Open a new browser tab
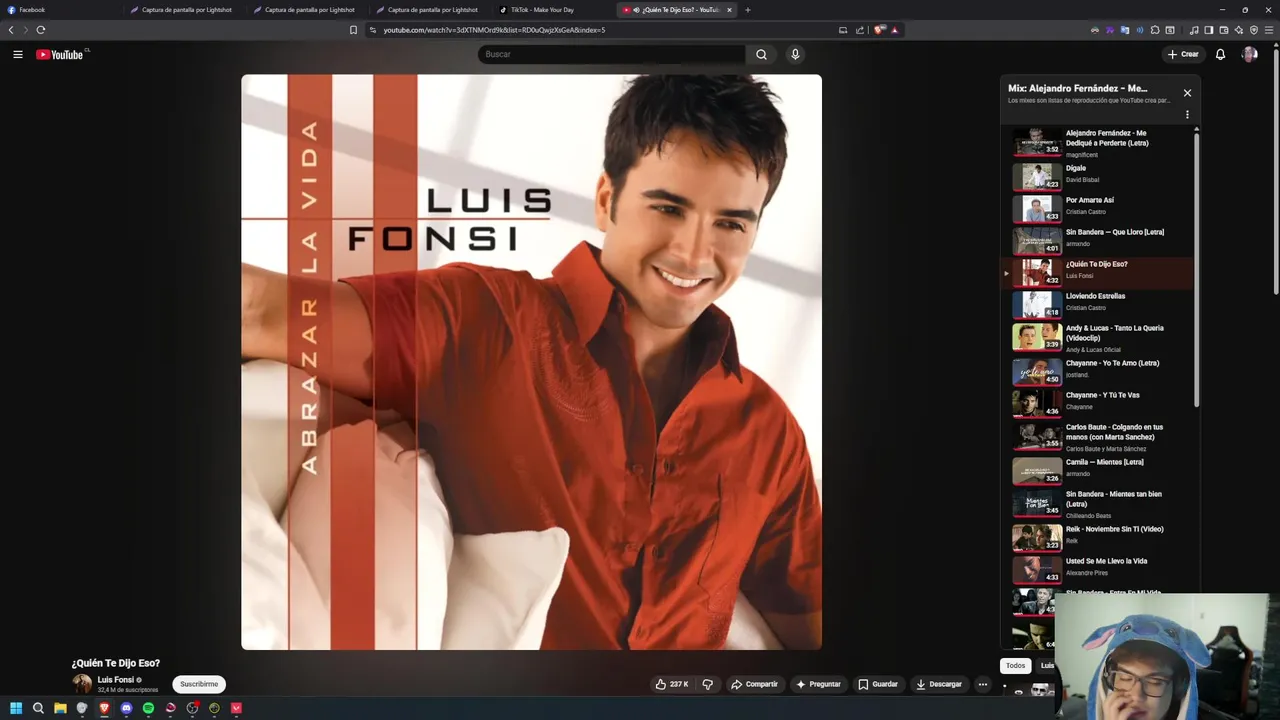Screen dimensions: 1280x720 (748, 10)
